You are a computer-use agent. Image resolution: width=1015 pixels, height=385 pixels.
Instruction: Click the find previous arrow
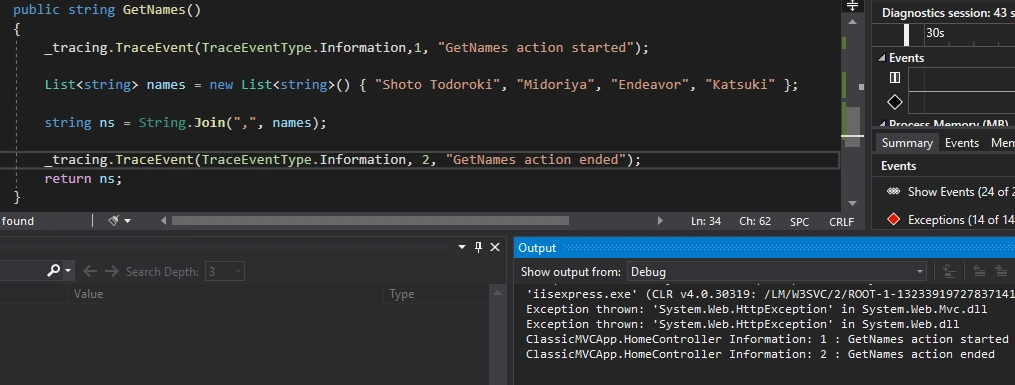pos(90,272)
